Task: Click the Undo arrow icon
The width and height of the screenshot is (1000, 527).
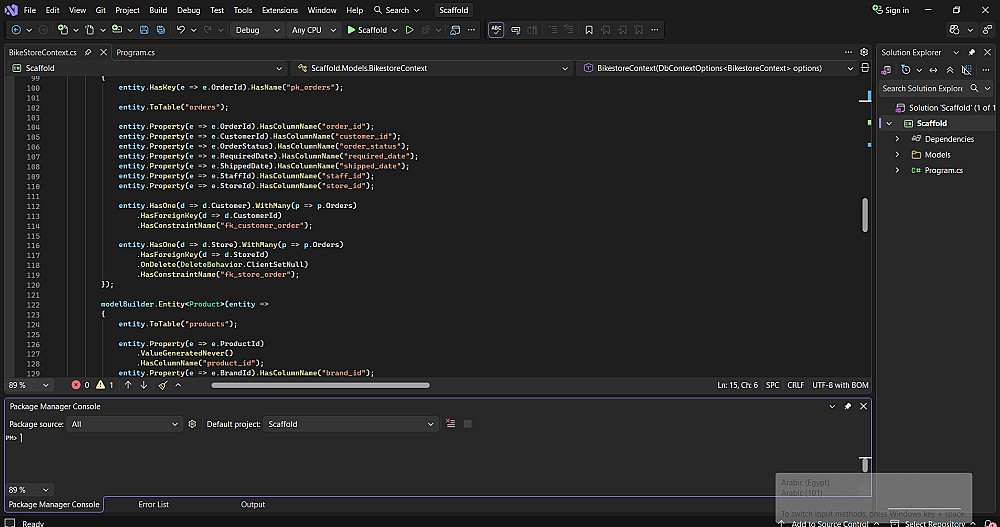Action: tap(181, 30)
